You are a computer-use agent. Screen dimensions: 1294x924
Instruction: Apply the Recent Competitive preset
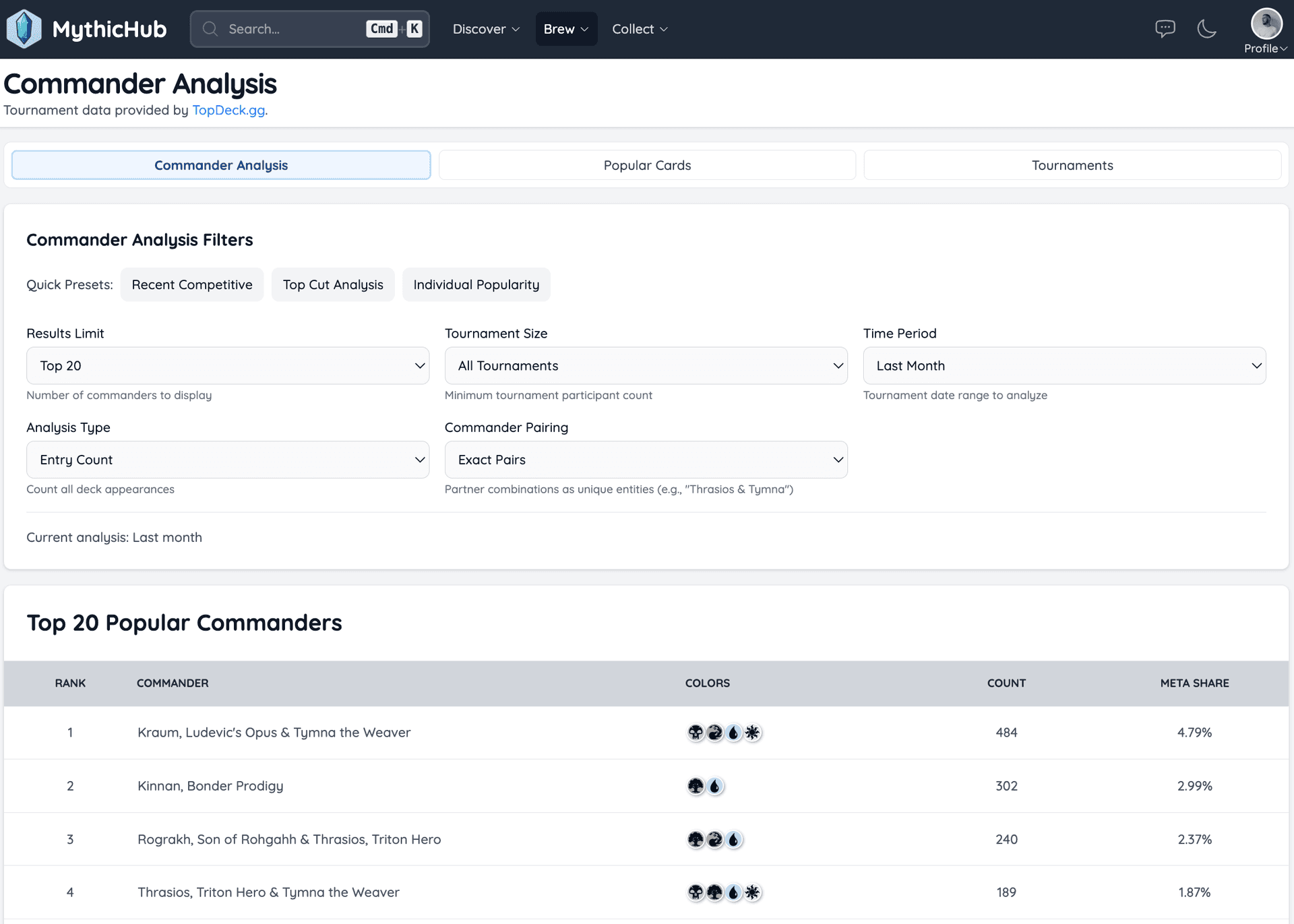(x=192, y=284)
